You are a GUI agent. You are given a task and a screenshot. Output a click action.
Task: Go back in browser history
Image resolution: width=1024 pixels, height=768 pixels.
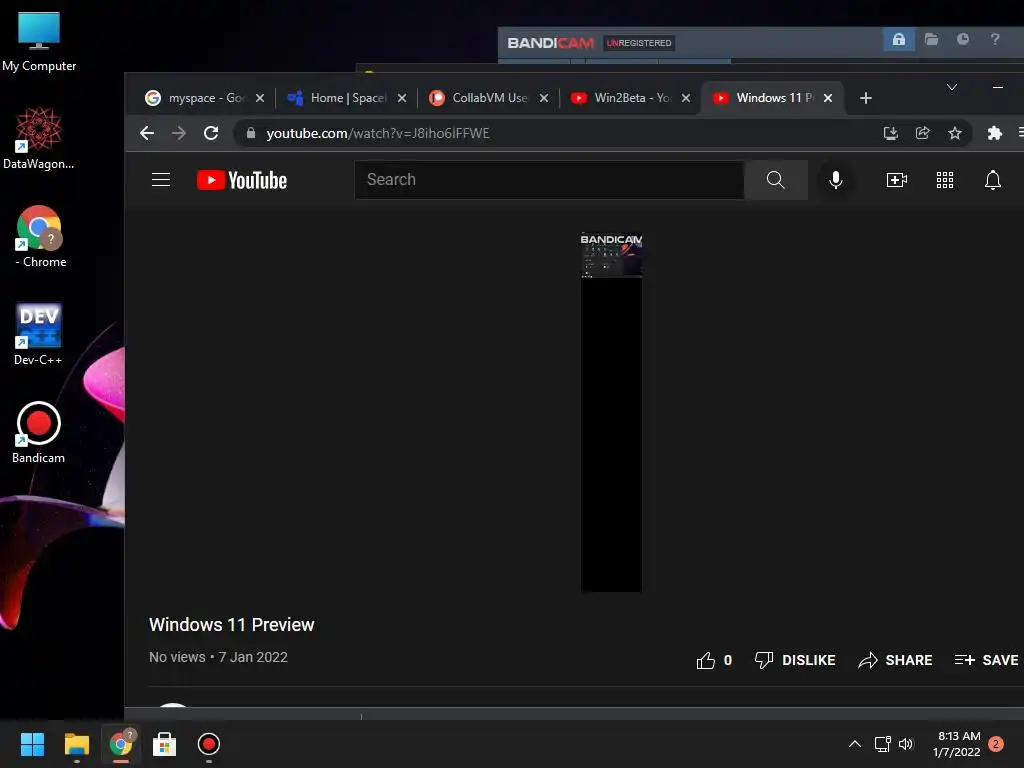147,133
